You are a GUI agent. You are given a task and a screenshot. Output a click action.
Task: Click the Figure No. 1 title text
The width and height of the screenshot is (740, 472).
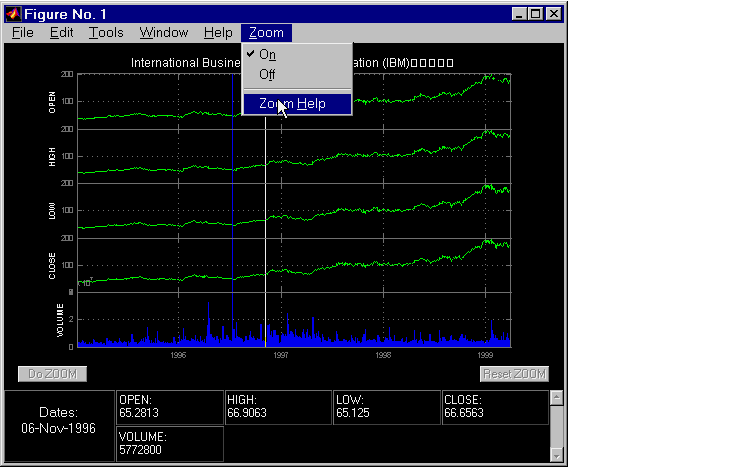click(x=65, y=14)
